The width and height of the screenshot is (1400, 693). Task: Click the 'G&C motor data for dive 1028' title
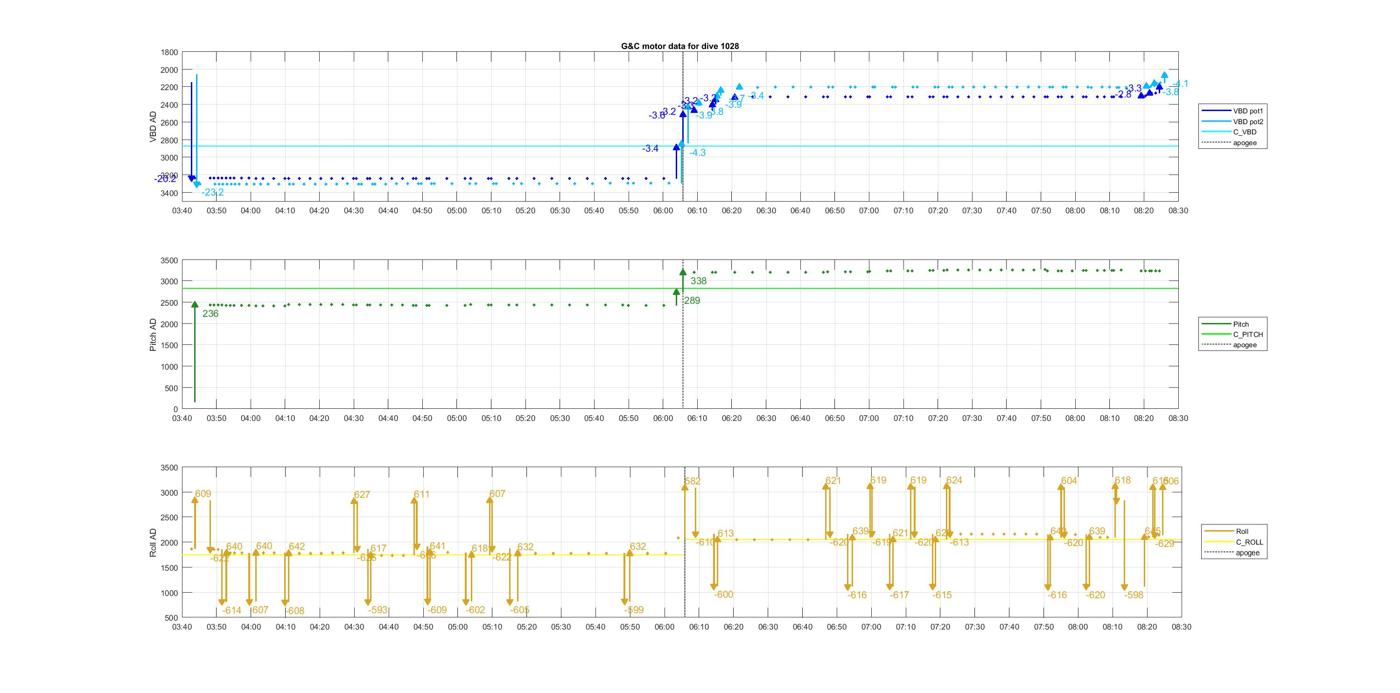point(680,46)
